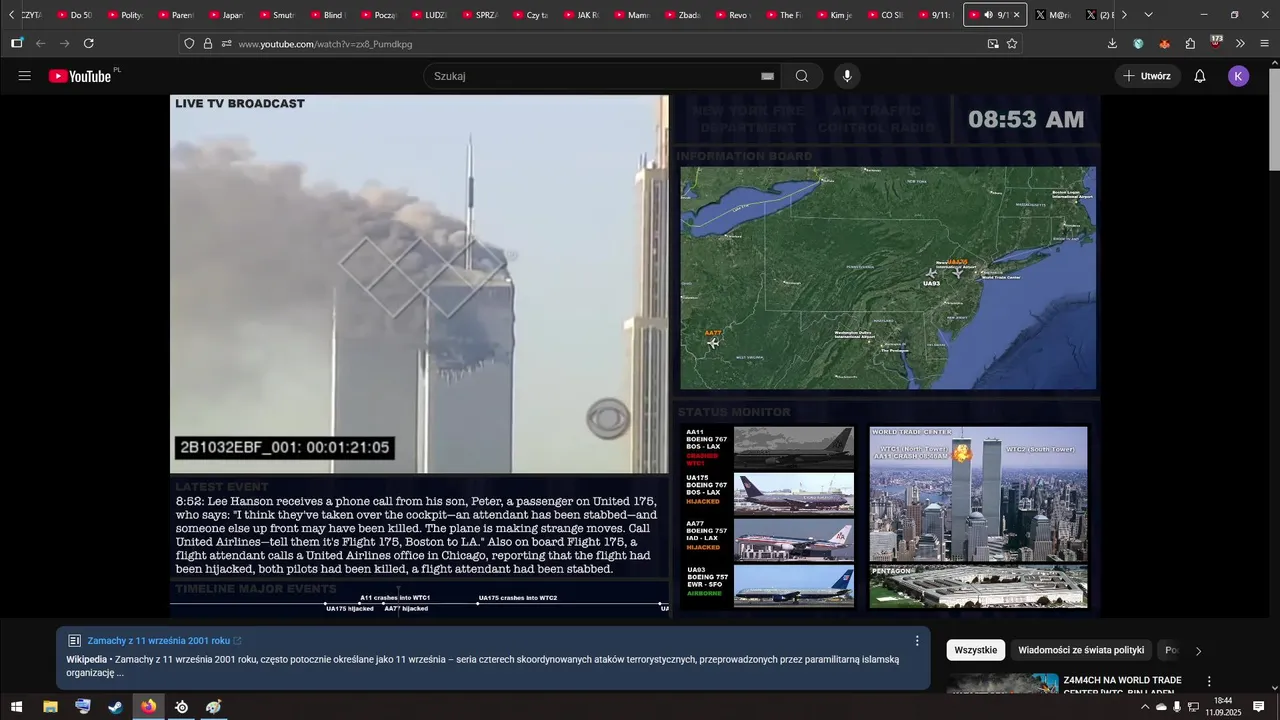Image resolution: width=1280 pixels, height=720 pixels.
Task: Reload the current page
Action: point(89,44)
